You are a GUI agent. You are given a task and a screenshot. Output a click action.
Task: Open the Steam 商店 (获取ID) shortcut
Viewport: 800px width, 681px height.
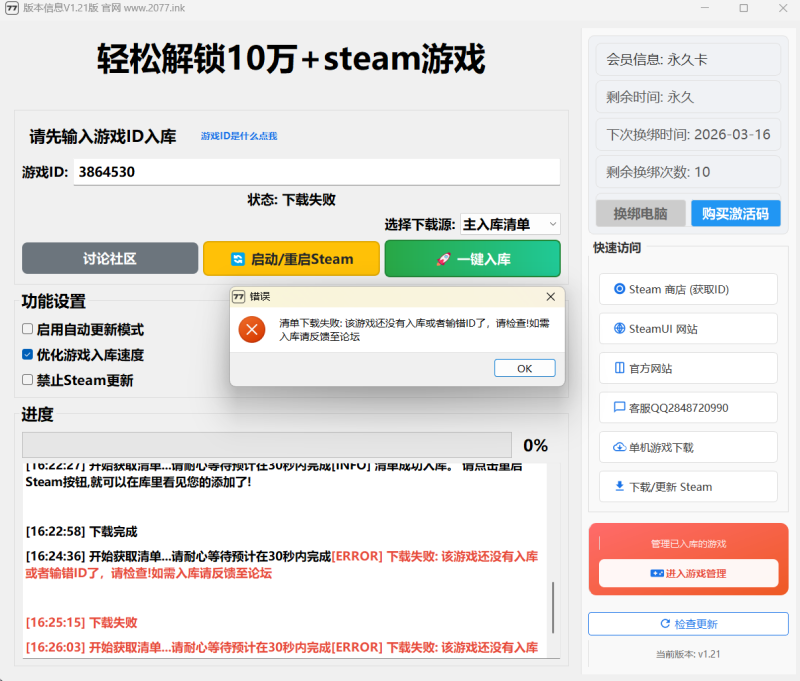pos(687,289)
